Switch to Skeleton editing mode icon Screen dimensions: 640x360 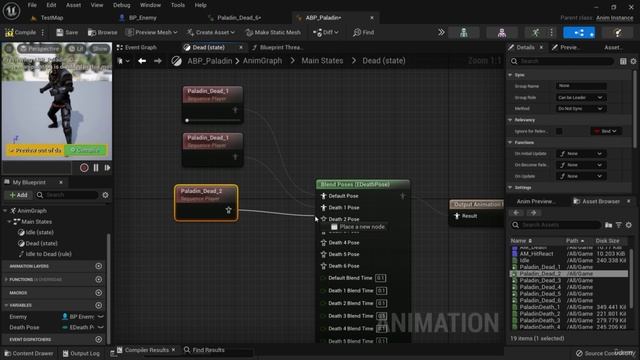[464, 33]
